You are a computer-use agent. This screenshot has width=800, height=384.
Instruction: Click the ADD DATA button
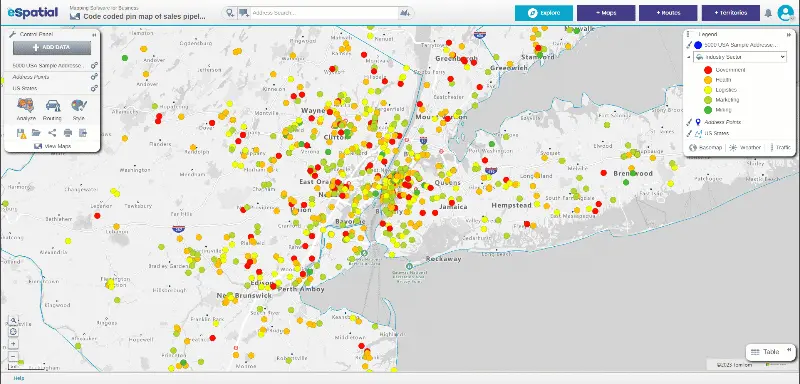pyautogui.click(x=52, y=47)
